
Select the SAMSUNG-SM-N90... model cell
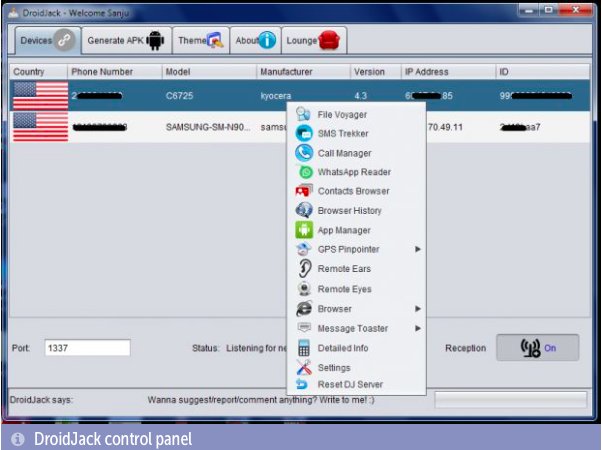coord(208,127)
